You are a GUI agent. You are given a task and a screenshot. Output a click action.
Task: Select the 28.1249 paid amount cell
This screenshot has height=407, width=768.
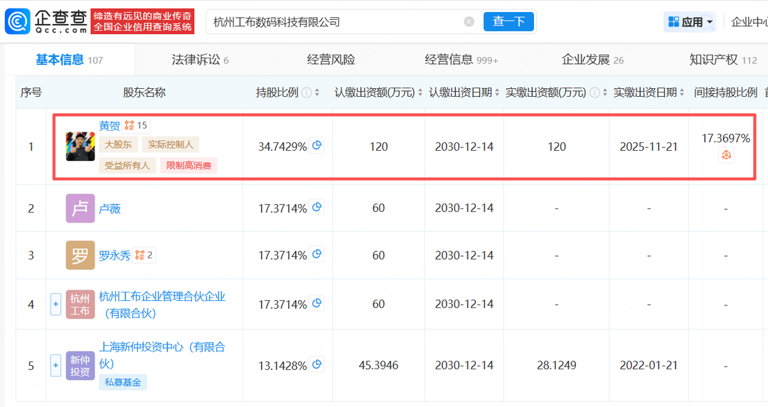tap(556, 365)
